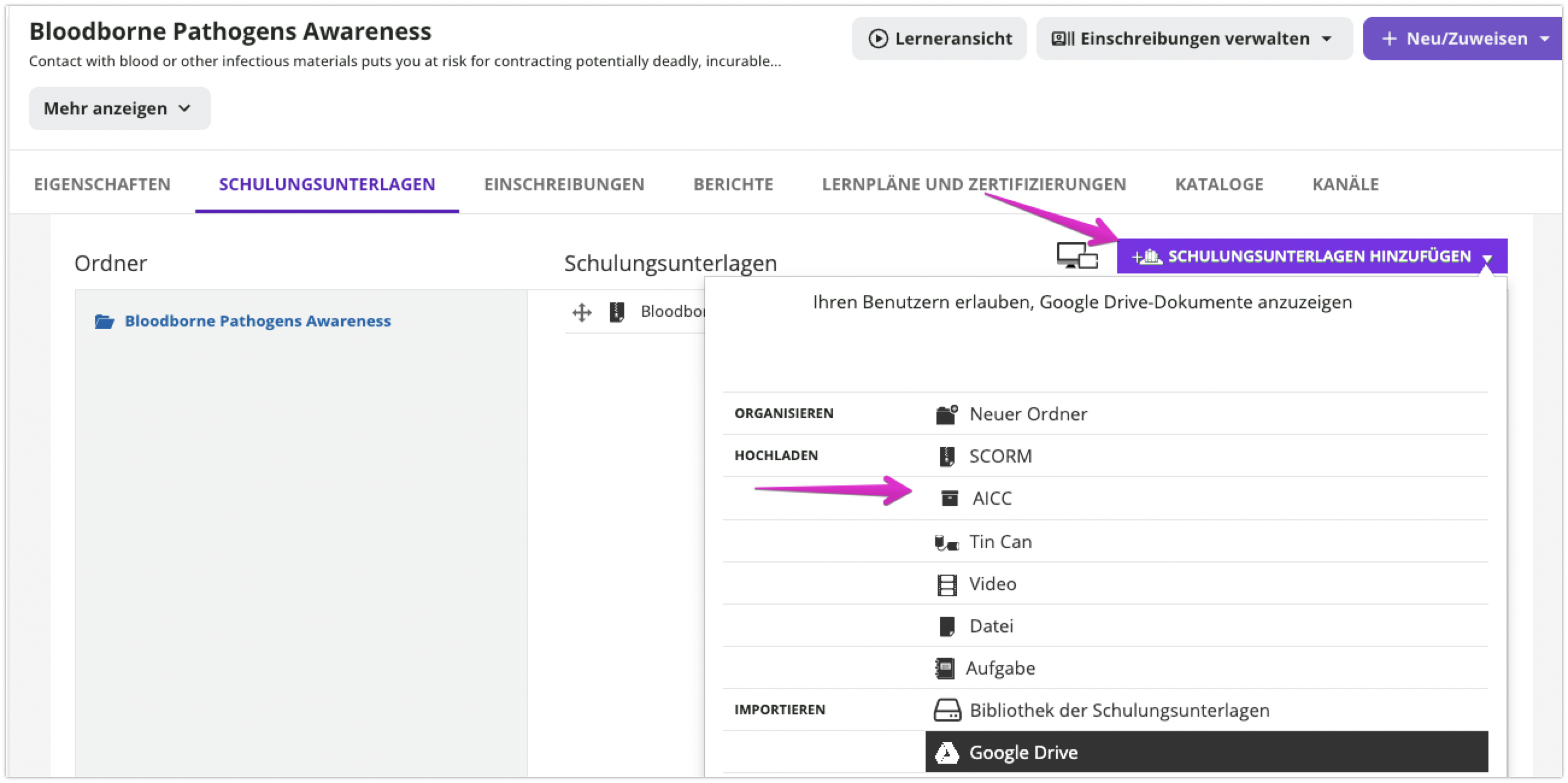Screen dimensions: 1568x783
Task: Open the Bloodborne Pathogens Awareness folder
Action: [x=257, y=321]
